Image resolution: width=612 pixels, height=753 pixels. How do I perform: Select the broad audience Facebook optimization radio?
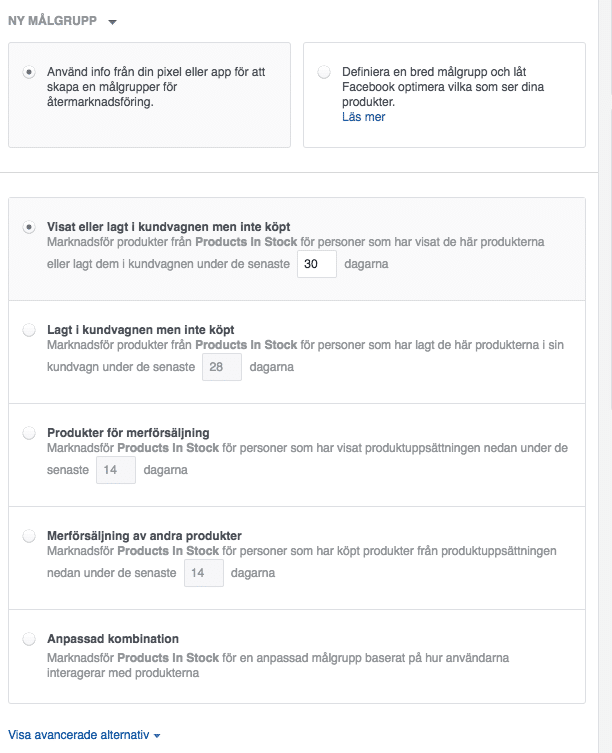[x=324, y=72]
